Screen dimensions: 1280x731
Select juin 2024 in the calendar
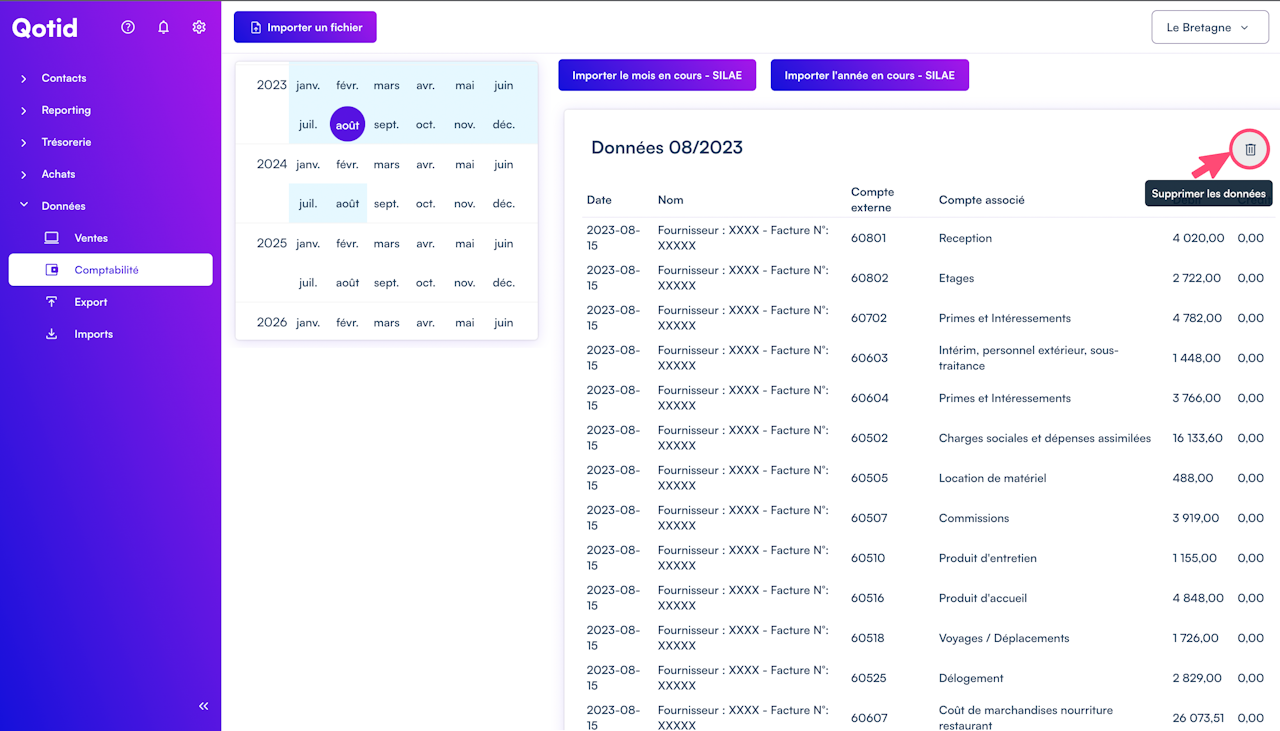(504, 165)
